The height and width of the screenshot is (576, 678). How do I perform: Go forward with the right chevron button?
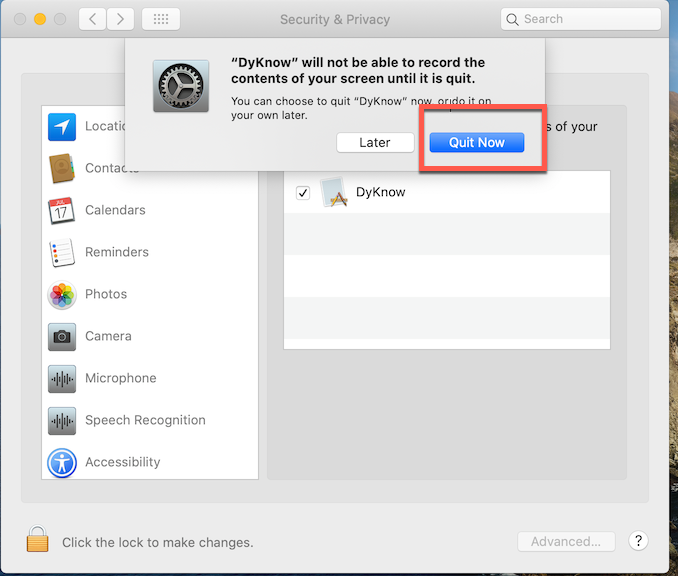120,19
